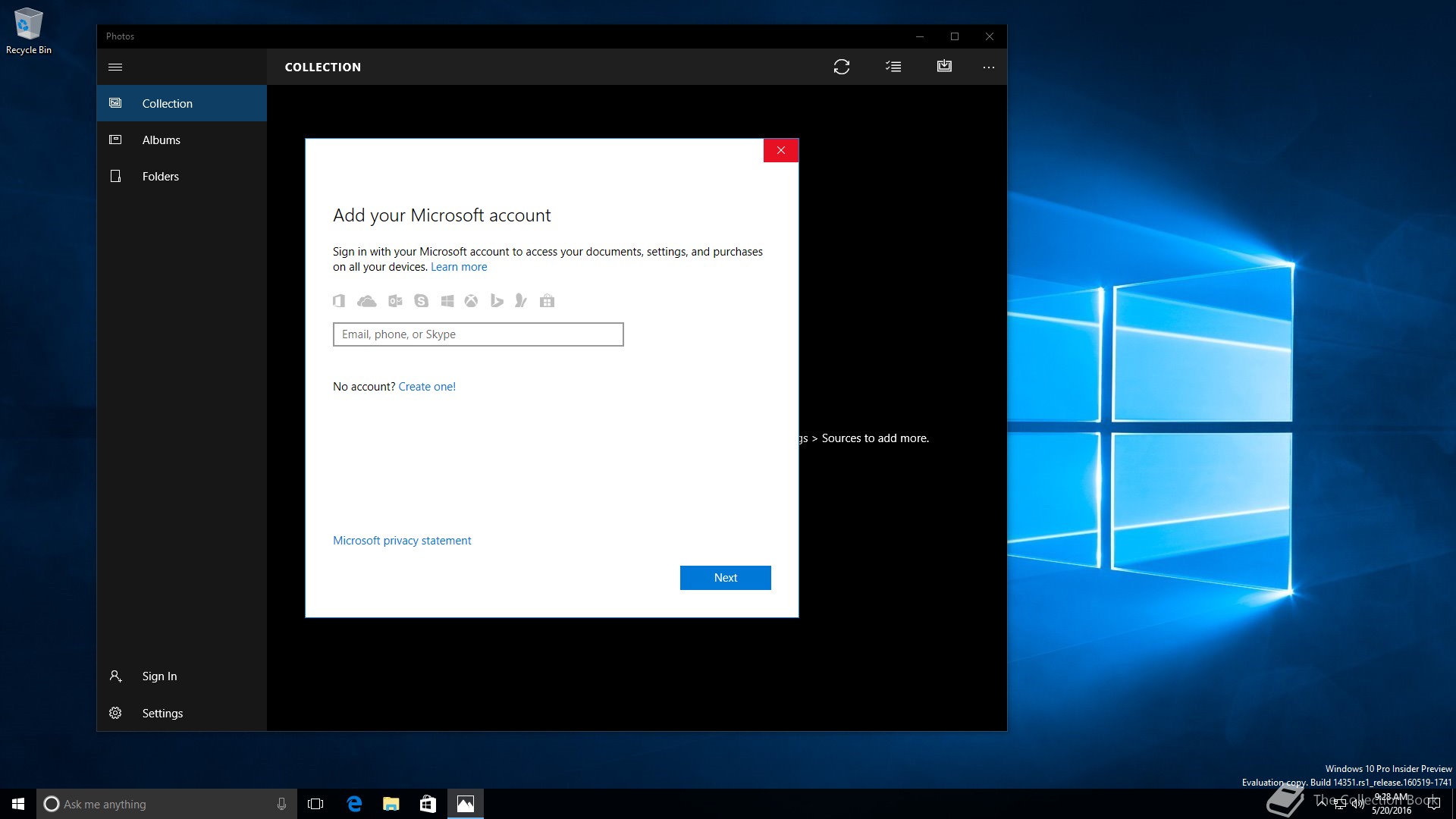Click the Learn more link
1456x819 pixels.
459,267
